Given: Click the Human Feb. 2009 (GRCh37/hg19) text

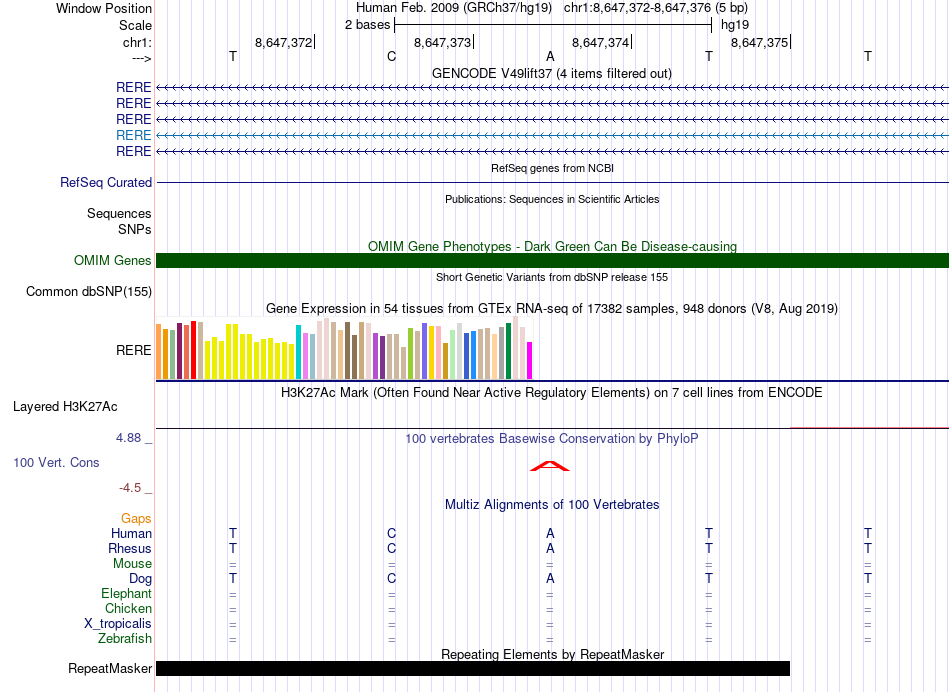Looking at the screenshot, I should tap(454, 7).
